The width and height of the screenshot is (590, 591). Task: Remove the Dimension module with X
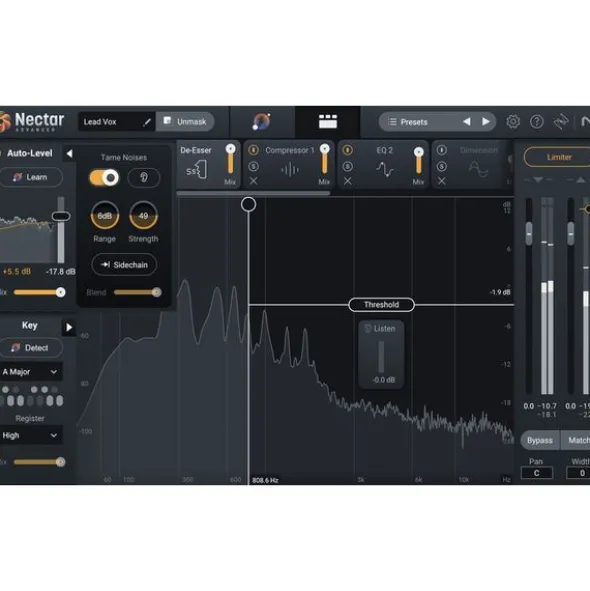coord(441,181)
